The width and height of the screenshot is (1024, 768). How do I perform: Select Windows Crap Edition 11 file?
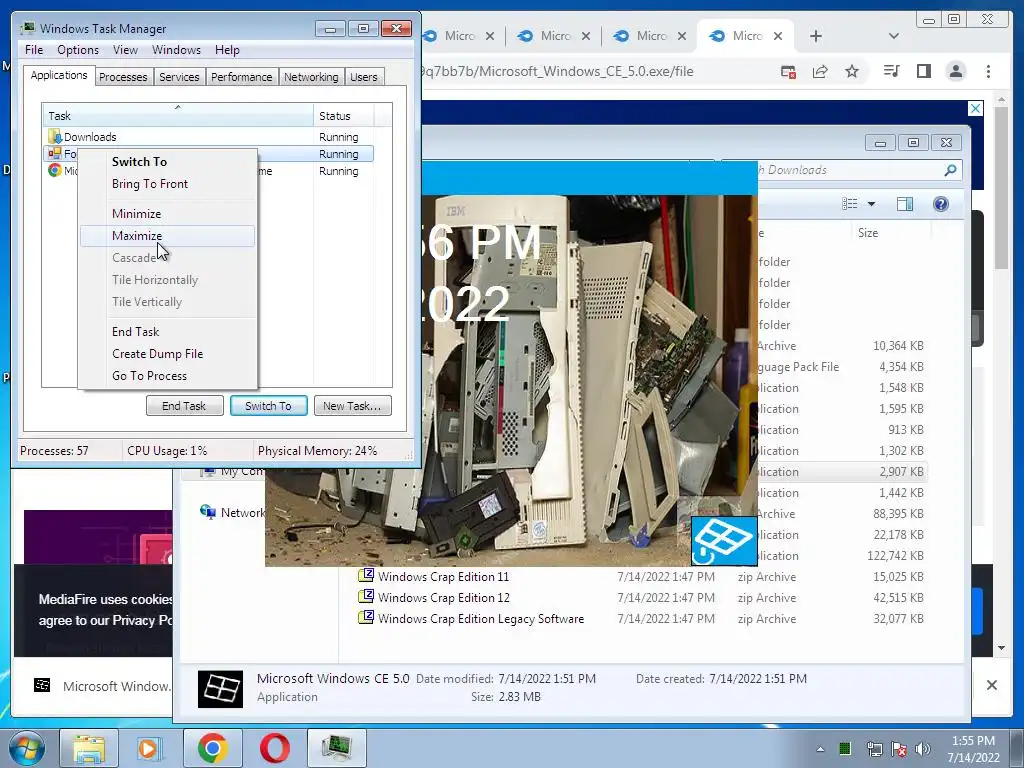pyautogui.click(x=443, y=577)
